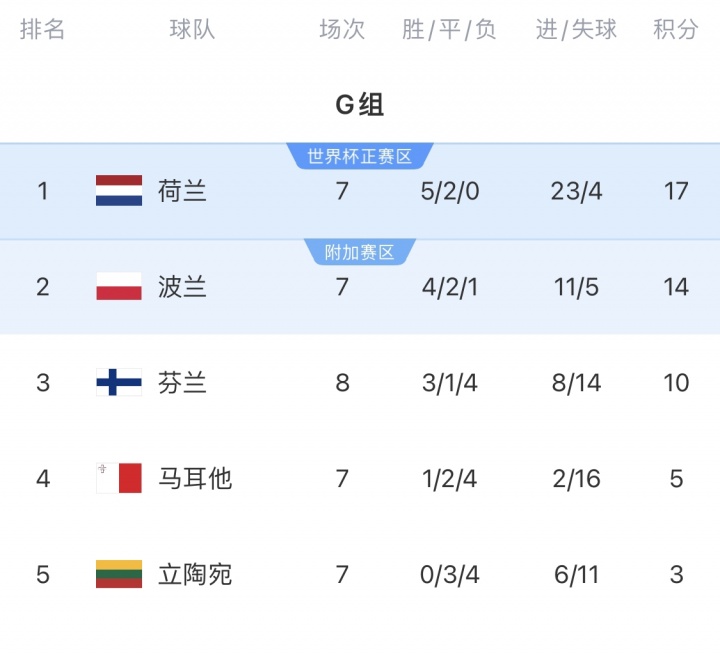This screenshot has width=720, height=661.
Task: Click the Malta flag icon
Action: pyautogui.click(x=118, y=478)
